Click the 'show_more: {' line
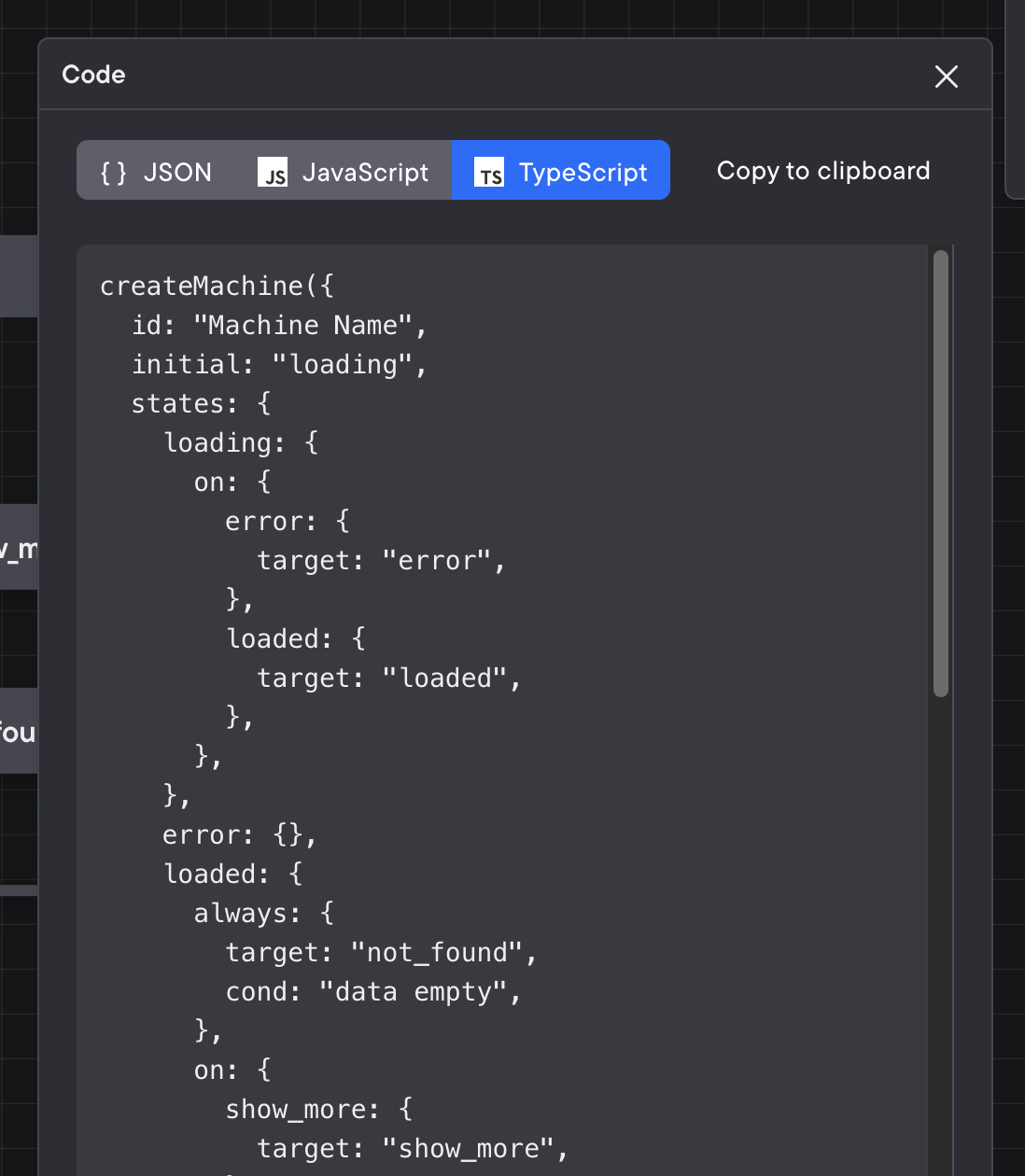The width and height of the screenshot is (1025, 1176). point(318,1109)
